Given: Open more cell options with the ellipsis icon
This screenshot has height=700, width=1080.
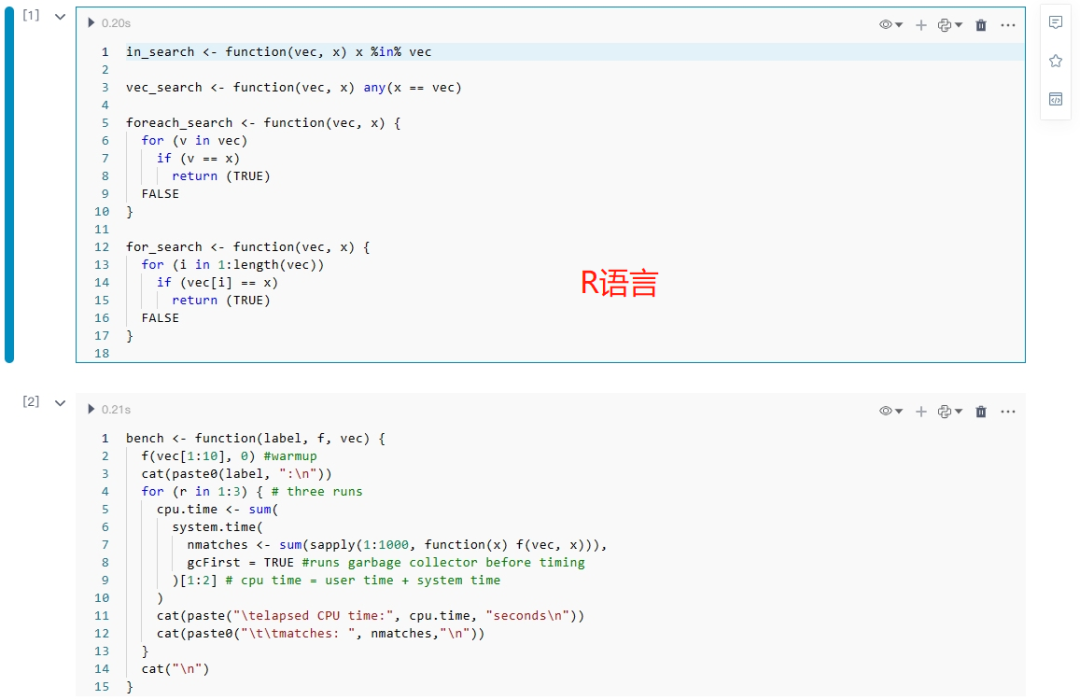Looking at the screenshot, I should 1008,24.
